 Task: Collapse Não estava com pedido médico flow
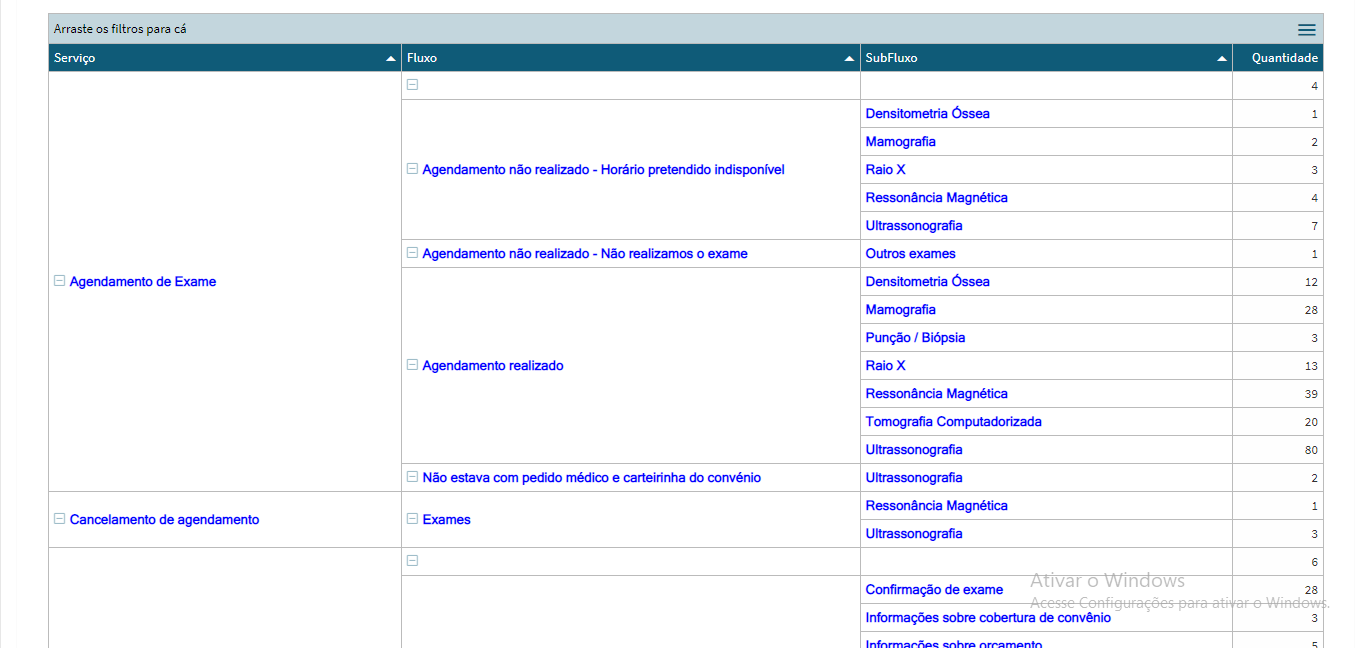pos(412,477)
